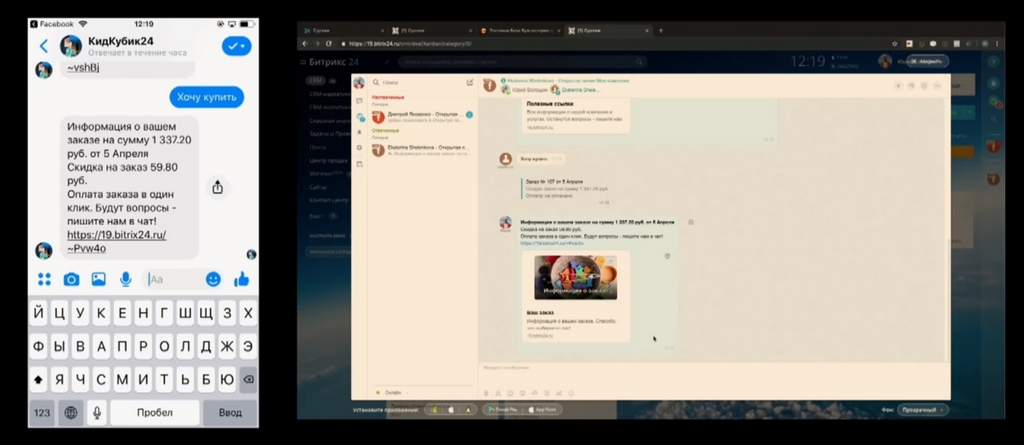This screenshot has width=1024, height=445.
Task: Switch keyboard to 123 numbers layout
Action: [x=42, y=413]
